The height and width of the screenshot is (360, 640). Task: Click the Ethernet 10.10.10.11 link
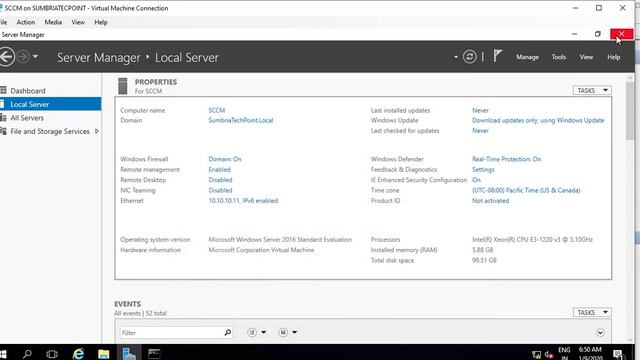(x=243, y=200)
